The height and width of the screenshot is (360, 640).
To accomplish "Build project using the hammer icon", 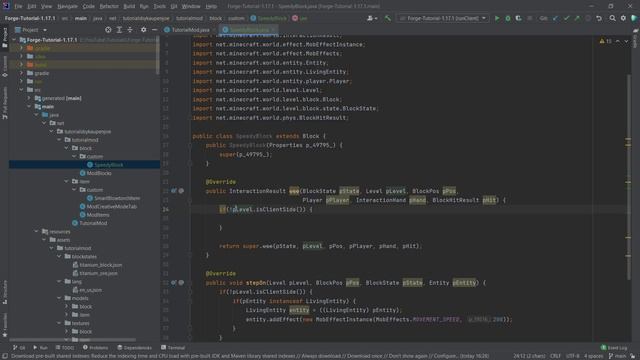I will pos(387,18).
